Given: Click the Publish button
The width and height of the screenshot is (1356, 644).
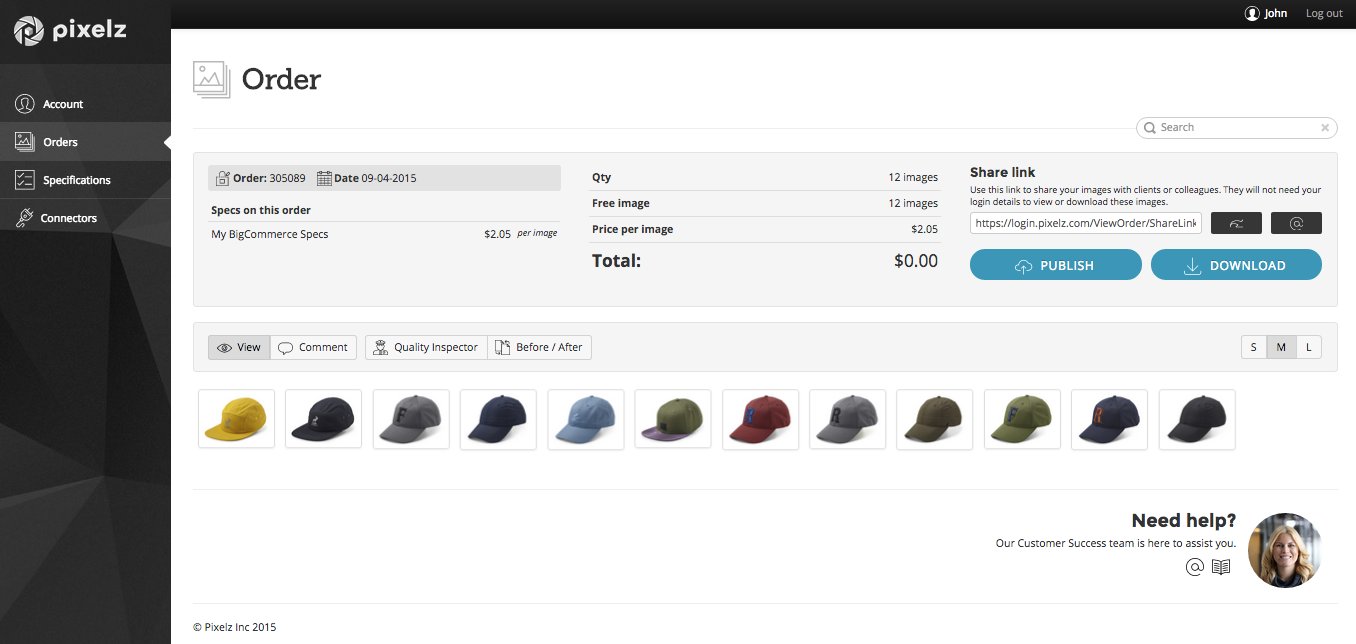Looking at the screenshot, I should [1055, 265].
